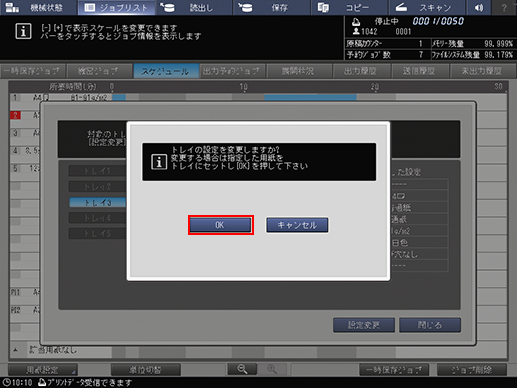Click the info icon in the dialog message
The image size is (517, 388).
159,162
